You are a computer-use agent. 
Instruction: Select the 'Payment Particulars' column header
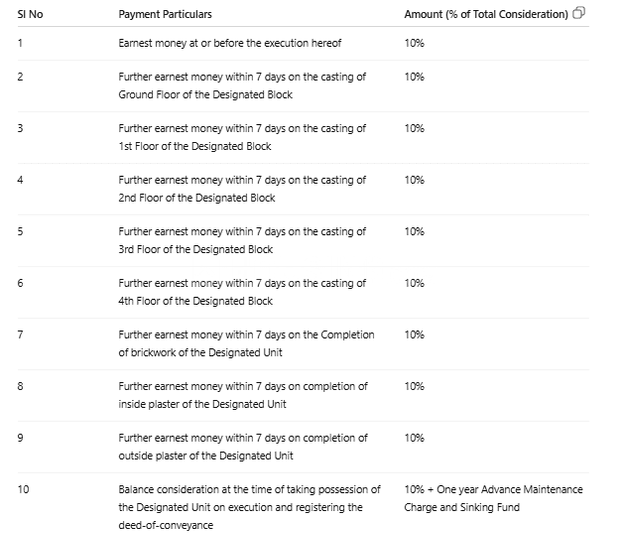(x=165, y=14)
